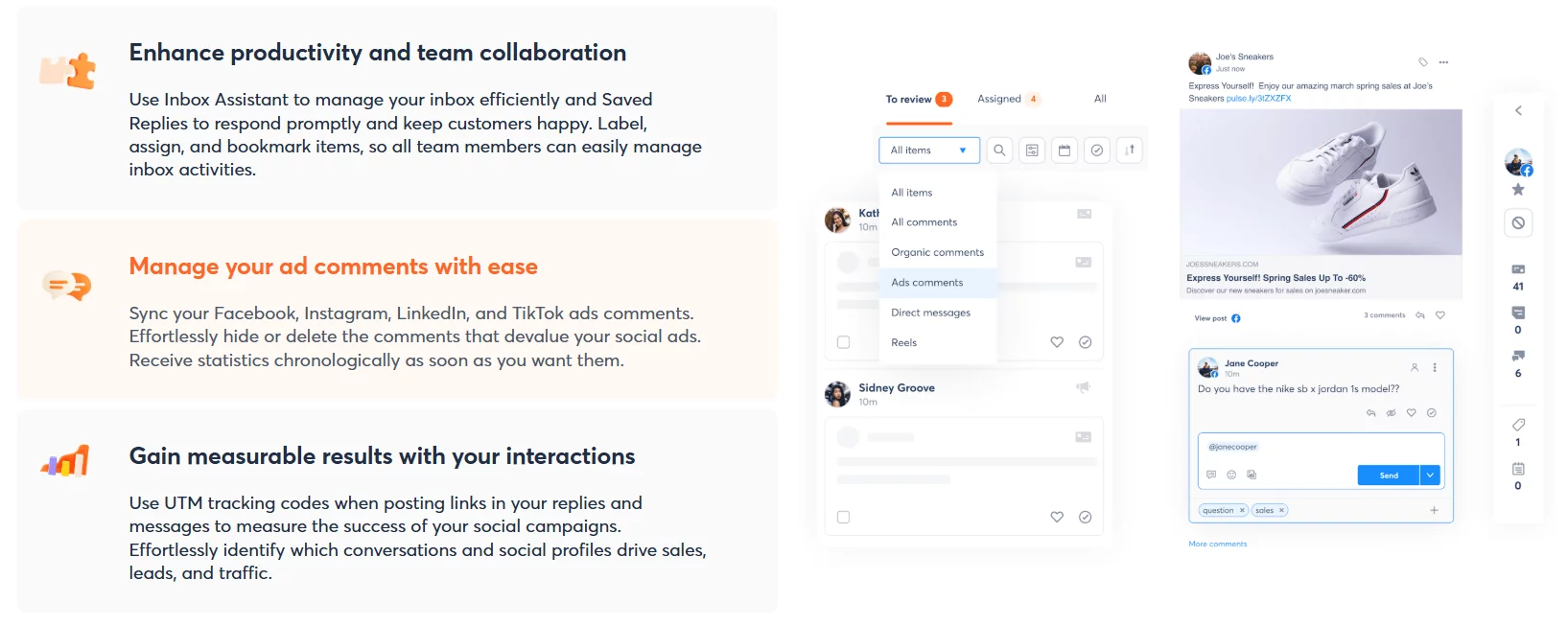Click the Facebook profile avatar in right sidebar

[1518, 162]
